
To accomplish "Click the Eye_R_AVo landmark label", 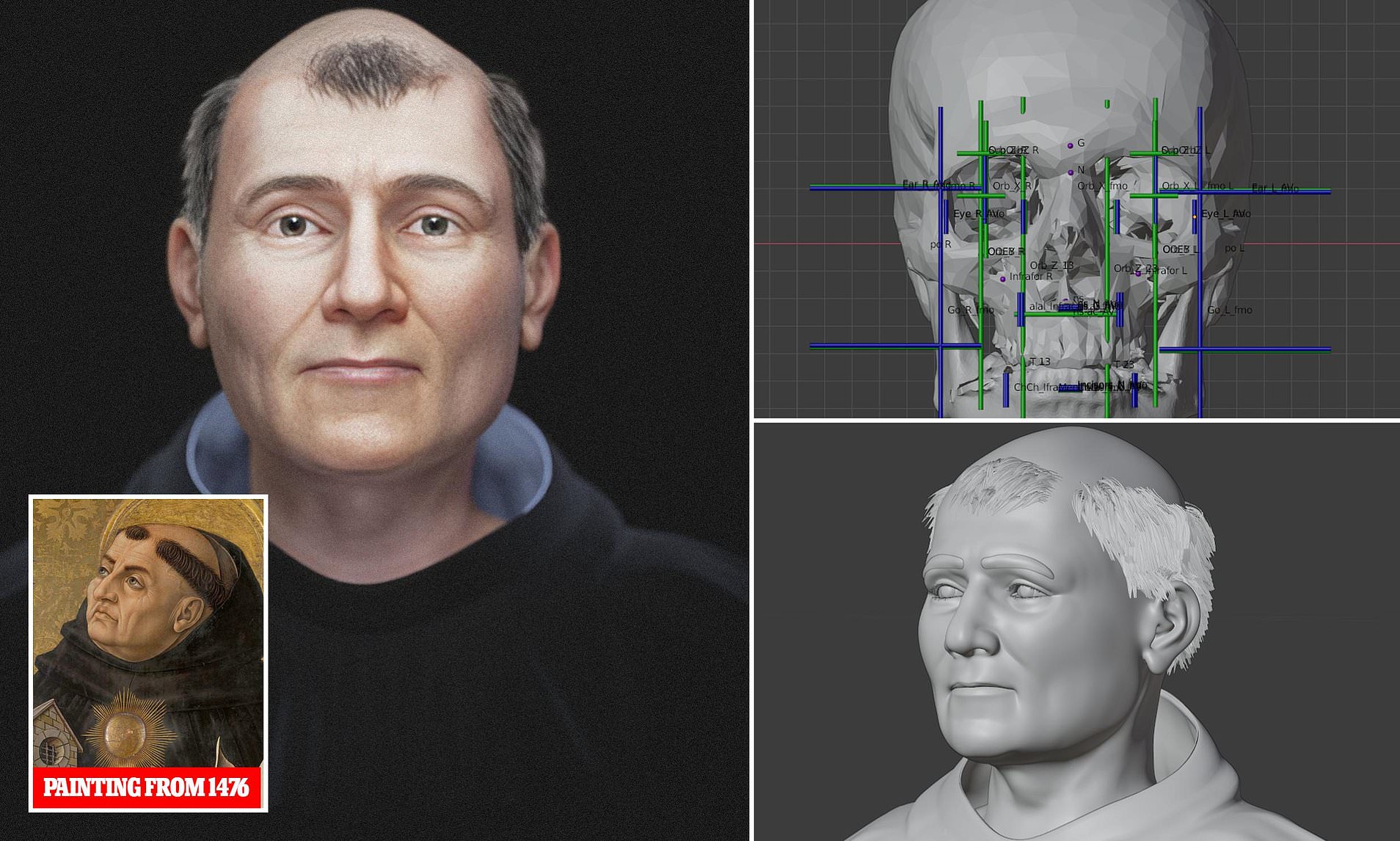I will click(x=977, y=214).
